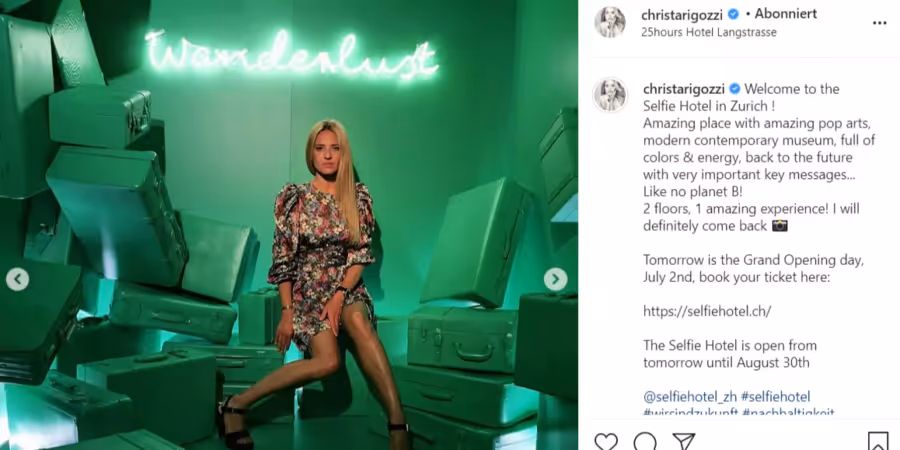This screenshot has height=450, width=900.
Task: Click the https://selfiehotel.ch/ URL text
Action: click(707, 311)
